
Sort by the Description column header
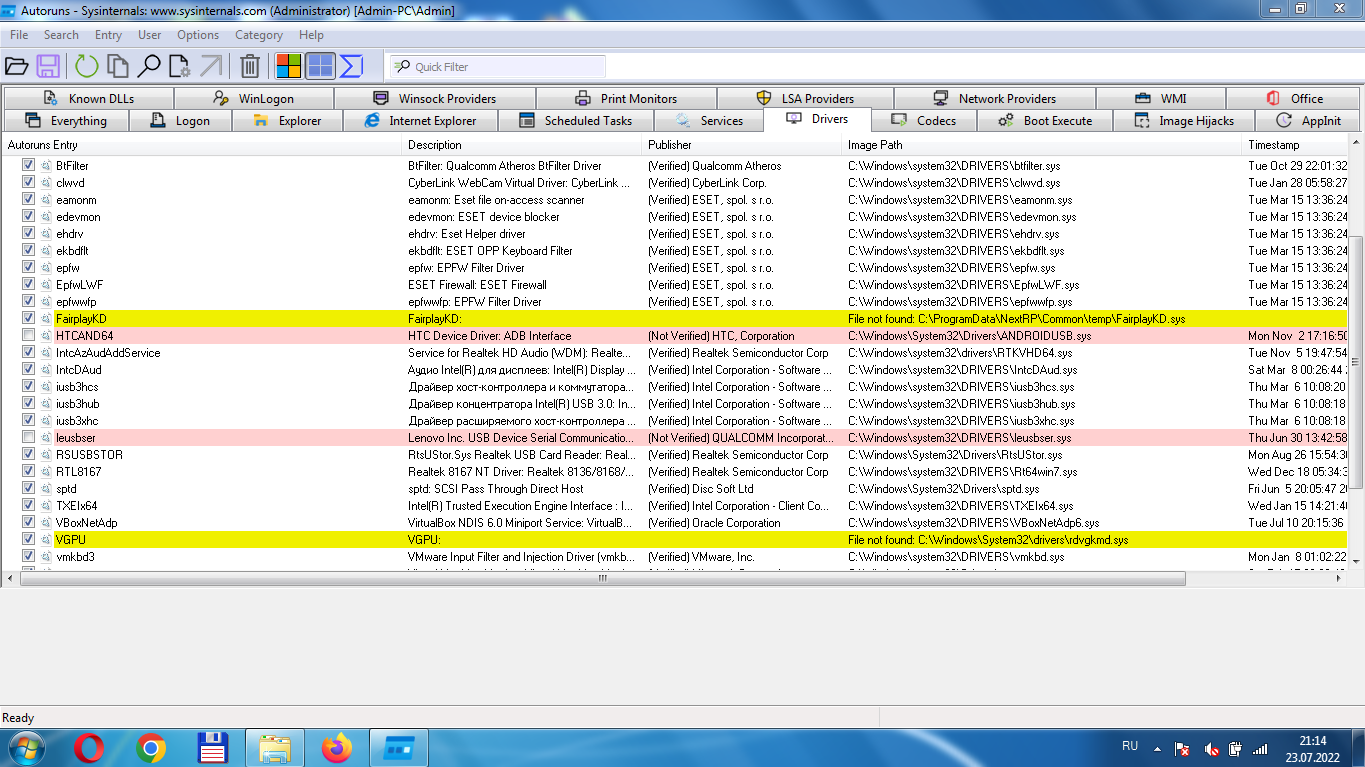point(523,145)
